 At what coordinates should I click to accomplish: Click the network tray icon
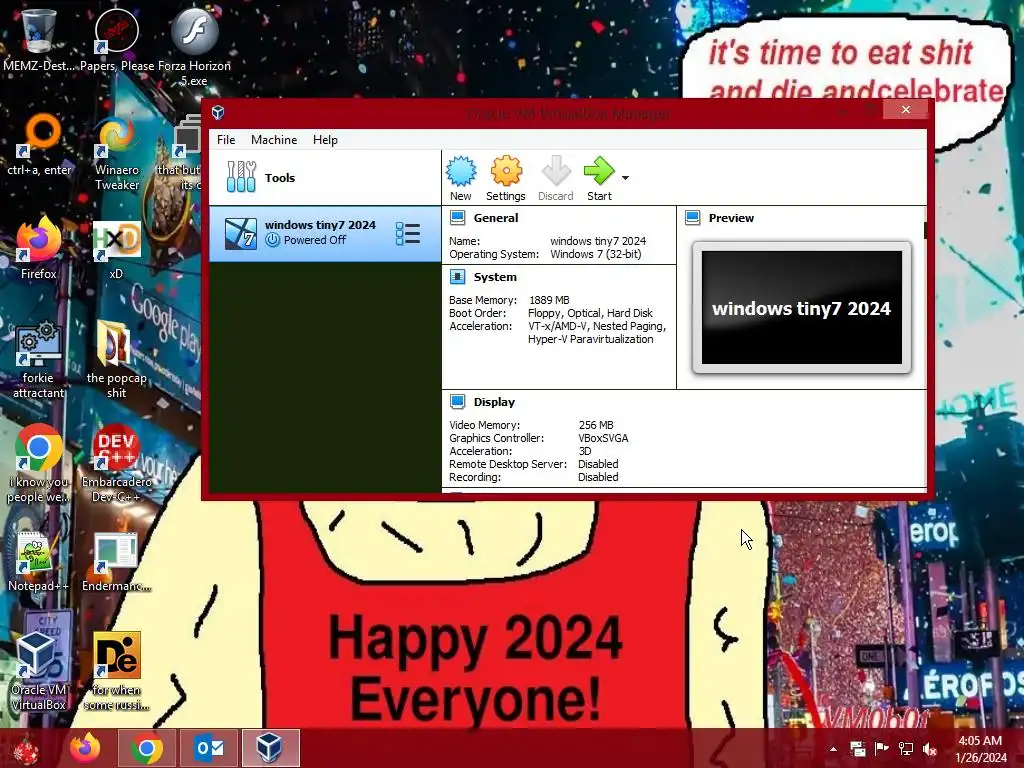click(x=906, y=749)
